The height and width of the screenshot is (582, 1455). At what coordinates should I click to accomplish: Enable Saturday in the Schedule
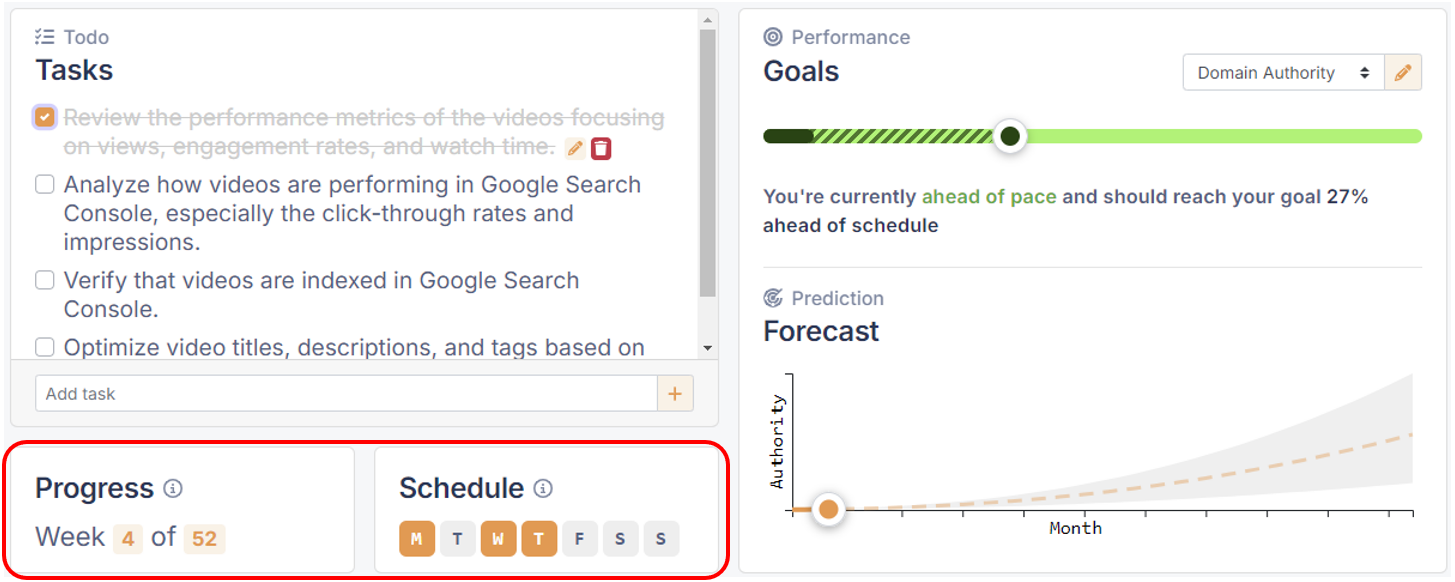click(x=621, y=538)
